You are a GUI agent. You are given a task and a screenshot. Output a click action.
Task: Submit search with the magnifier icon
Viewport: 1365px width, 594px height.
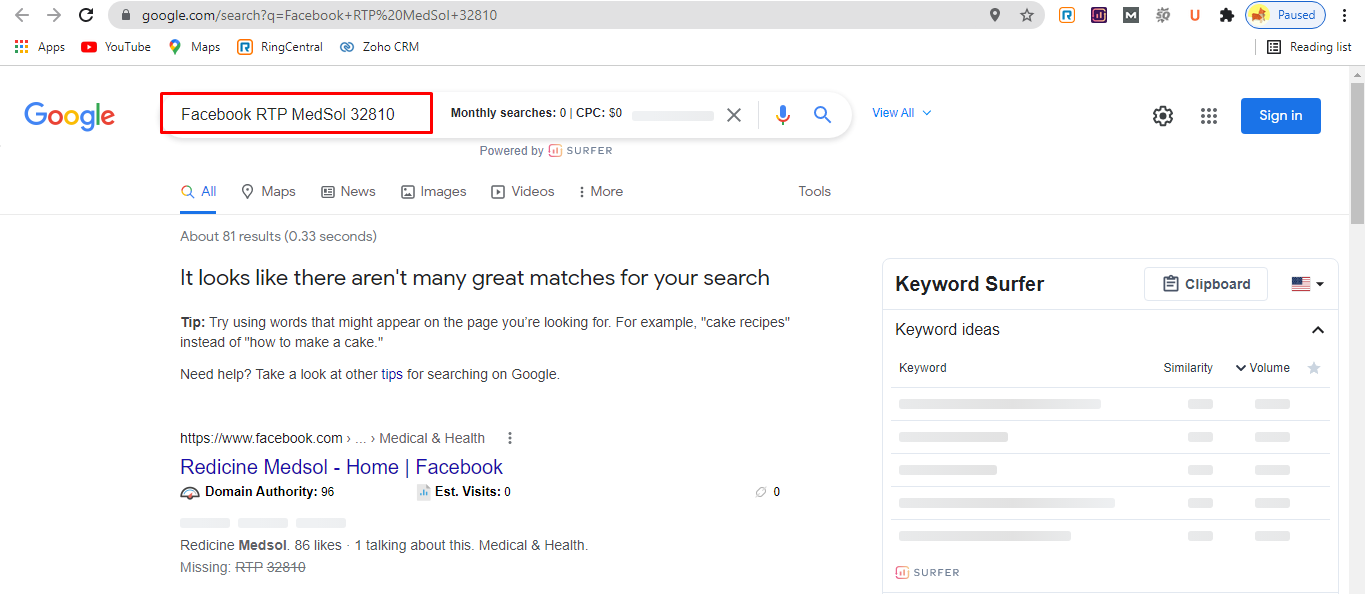pyautogui.click(x=823, y=115)
